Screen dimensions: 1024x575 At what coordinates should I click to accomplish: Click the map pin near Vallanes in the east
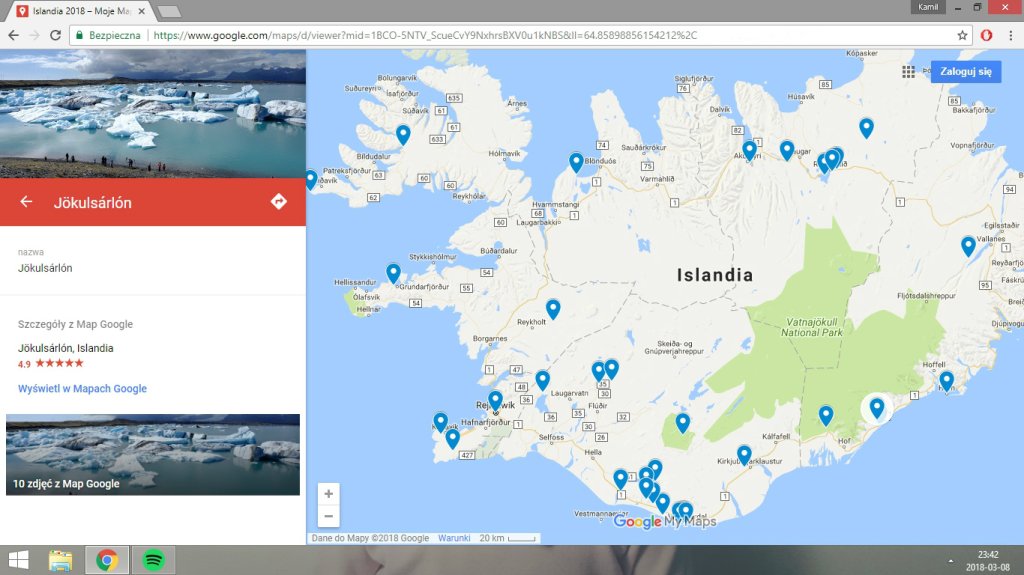tap(968, 246)
